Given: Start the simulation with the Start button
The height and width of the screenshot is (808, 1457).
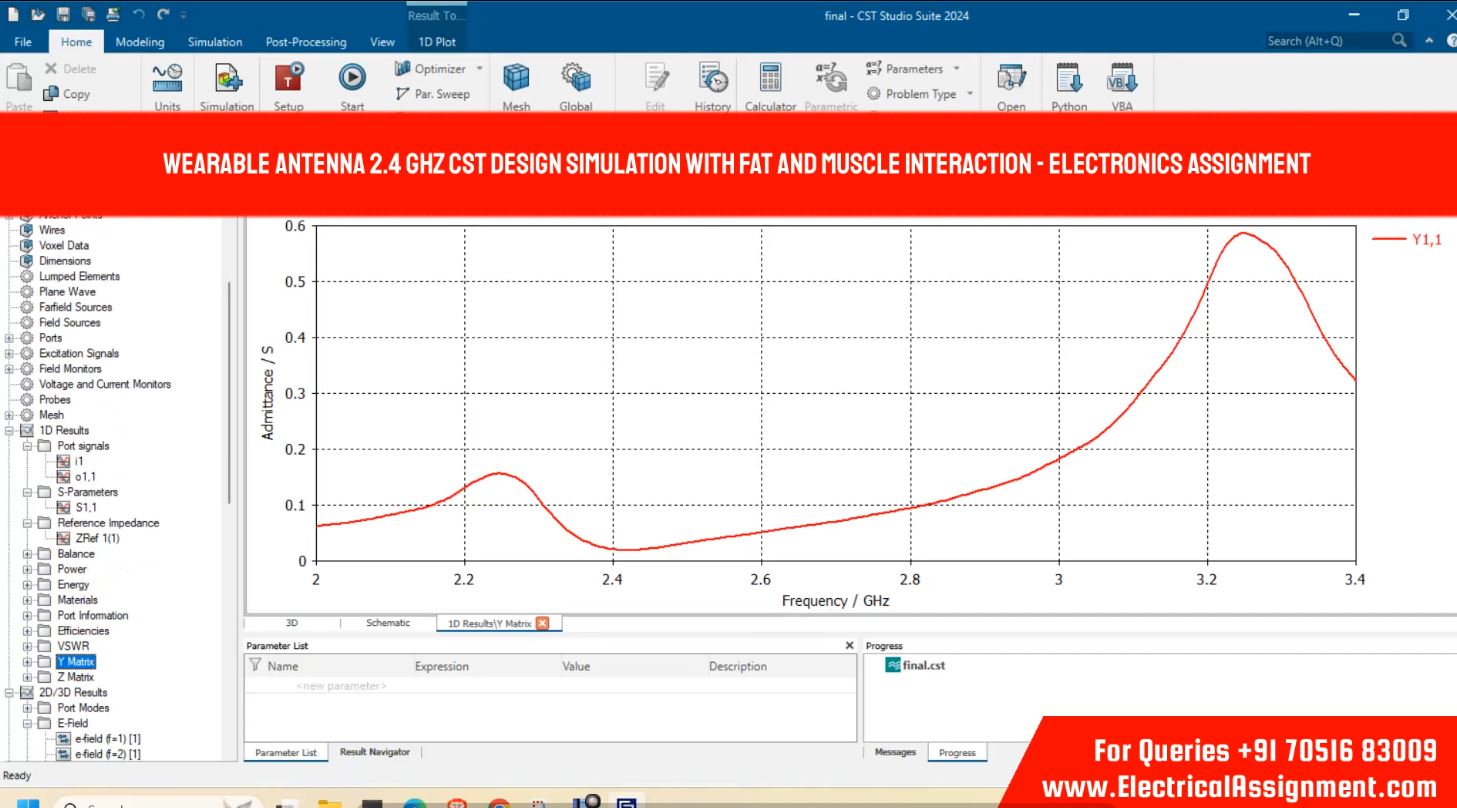Looking at the screenshot, I should [351, 78].
